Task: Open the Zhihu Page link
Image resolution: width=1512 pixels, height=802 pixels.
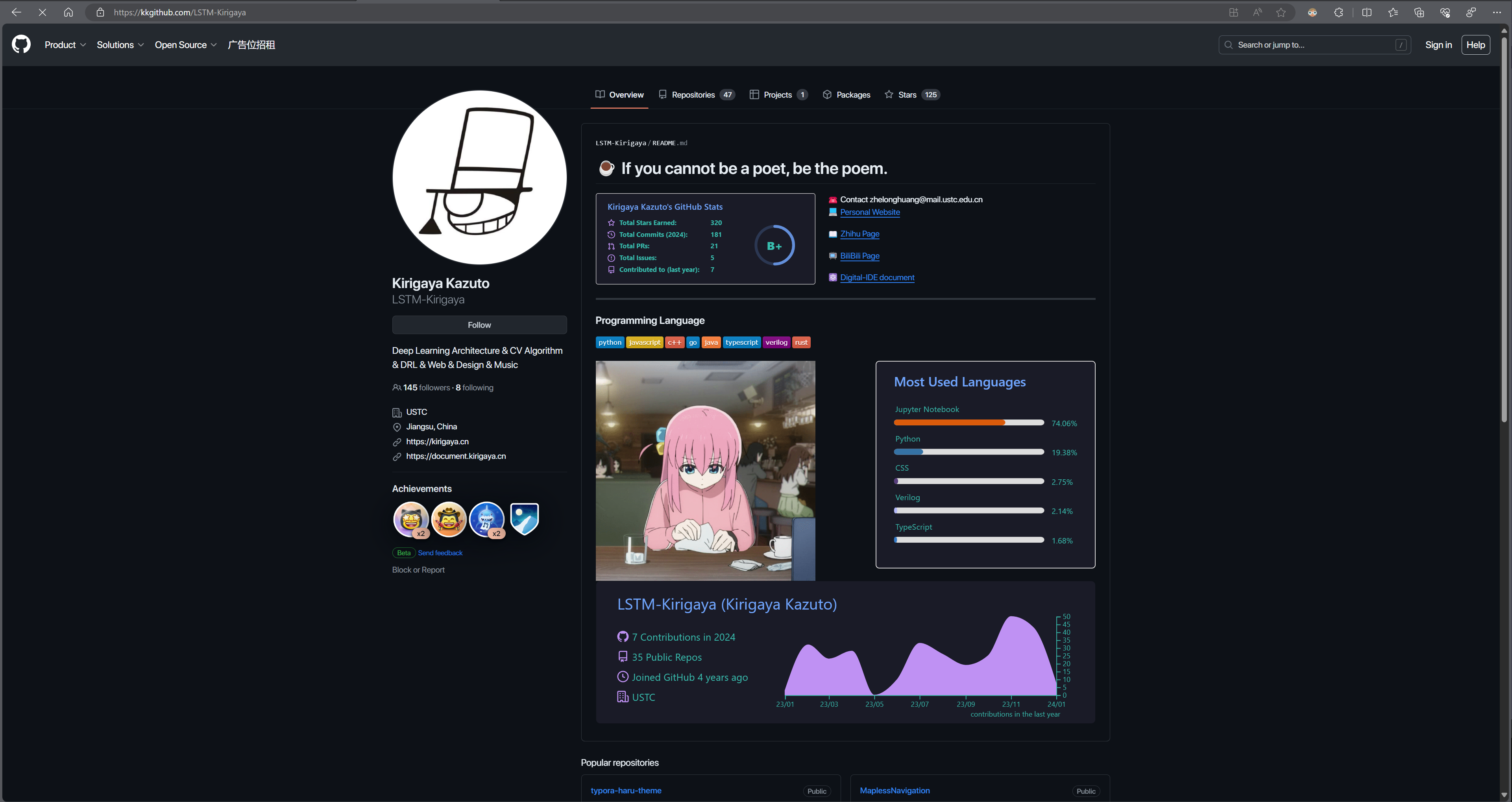Action: coord(859,234)
